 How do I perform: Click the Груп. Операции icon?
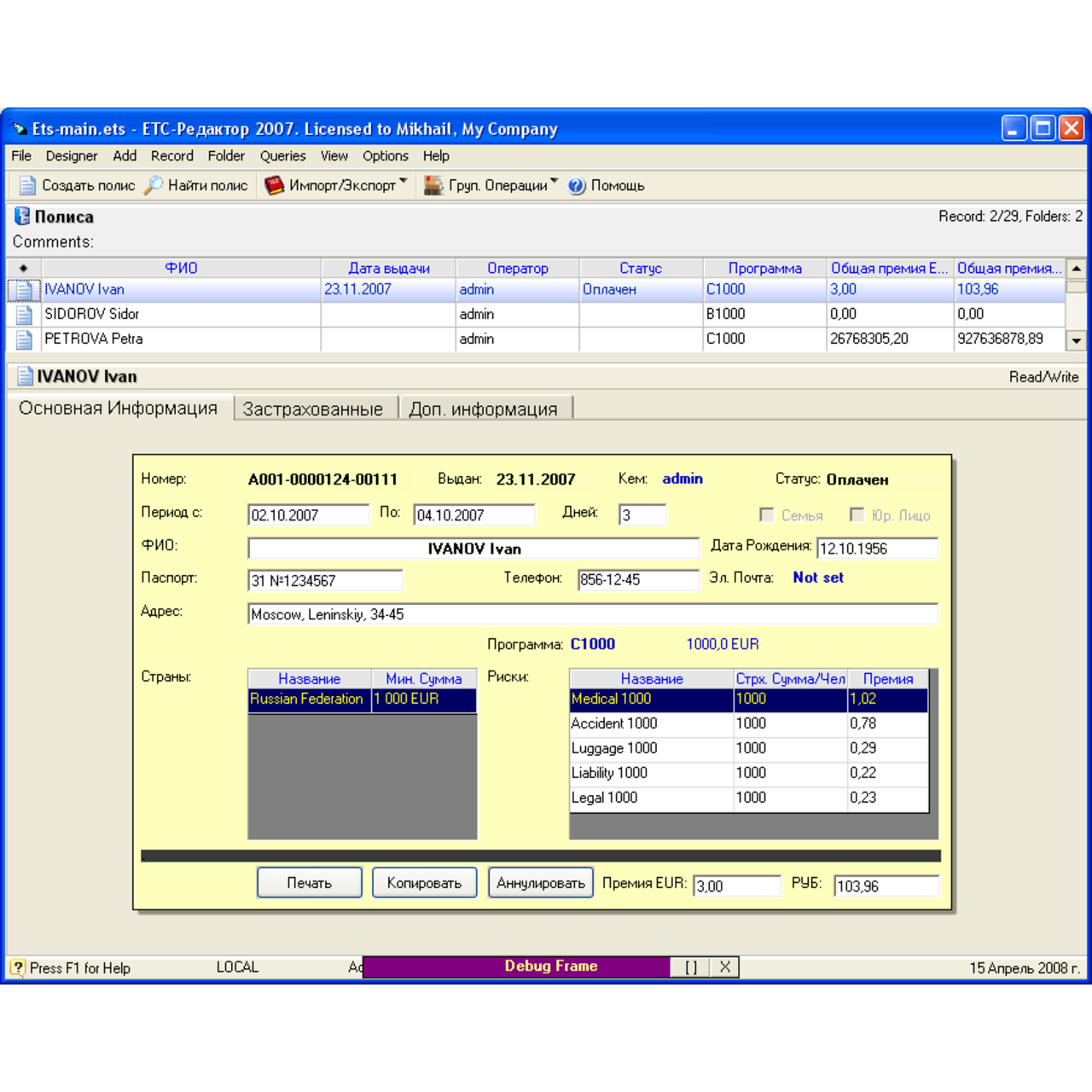(x=433, y=185)
